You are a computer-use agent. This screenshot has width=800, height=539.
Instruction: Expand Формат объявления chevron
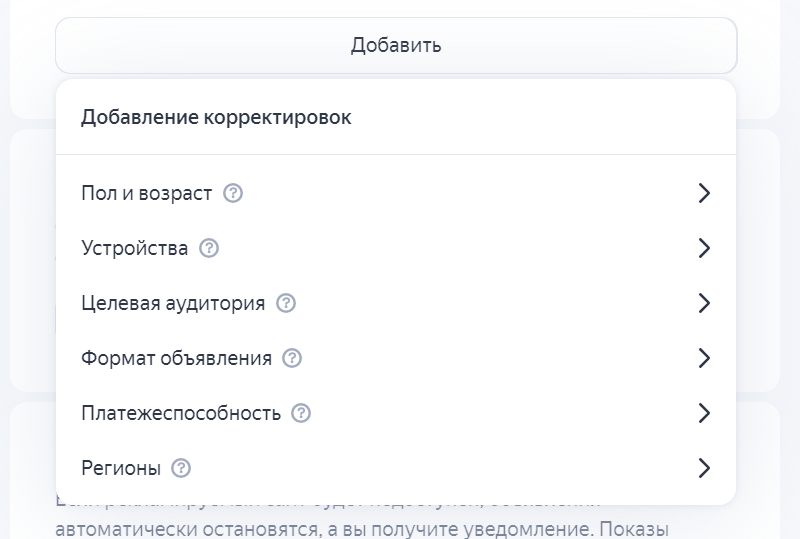(x=704, y=358)
